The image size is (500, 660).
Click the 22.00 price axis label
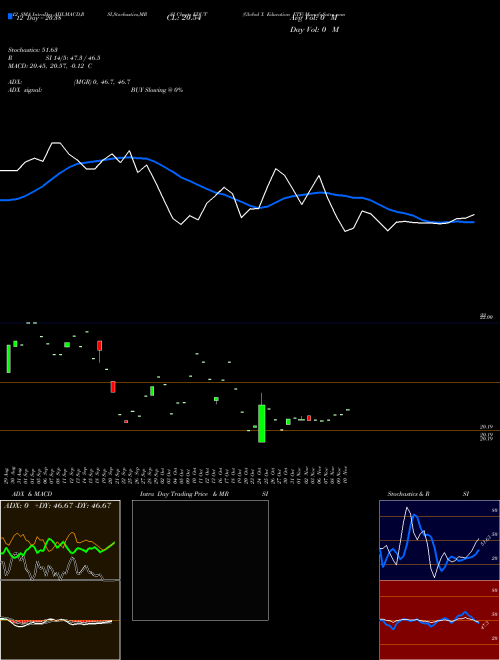tap(486, 317)
